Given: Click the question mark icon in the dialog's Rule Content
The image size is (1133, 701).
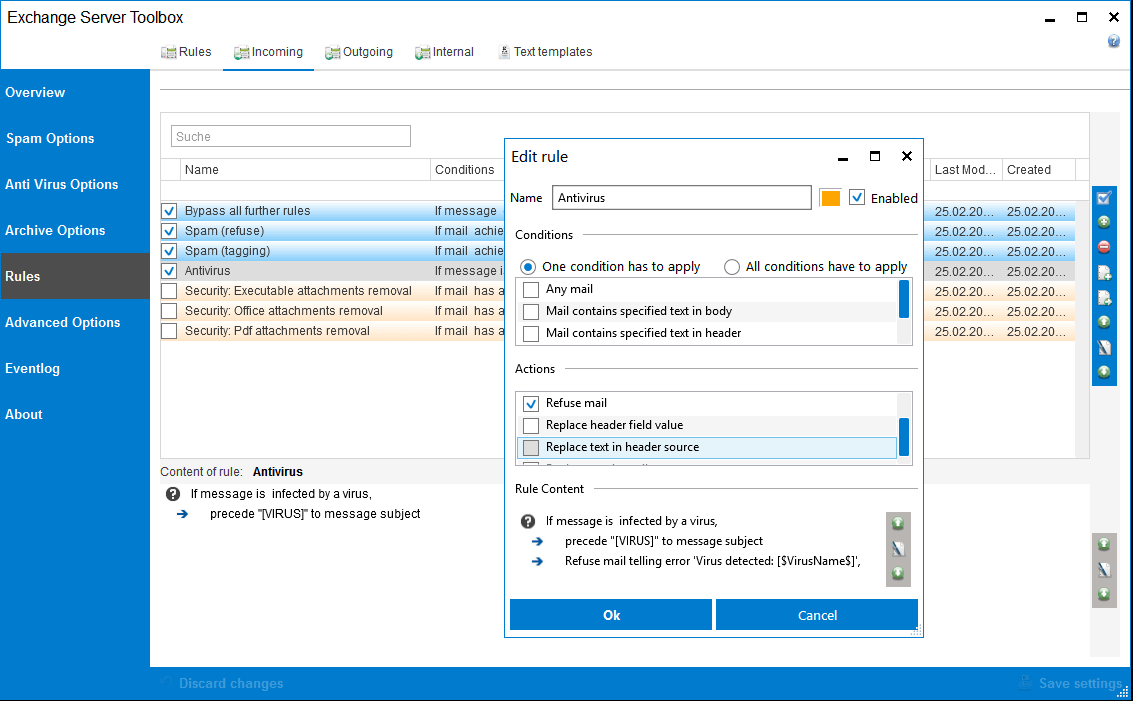Looking at the screenshot, I should [x=528, y=521].
